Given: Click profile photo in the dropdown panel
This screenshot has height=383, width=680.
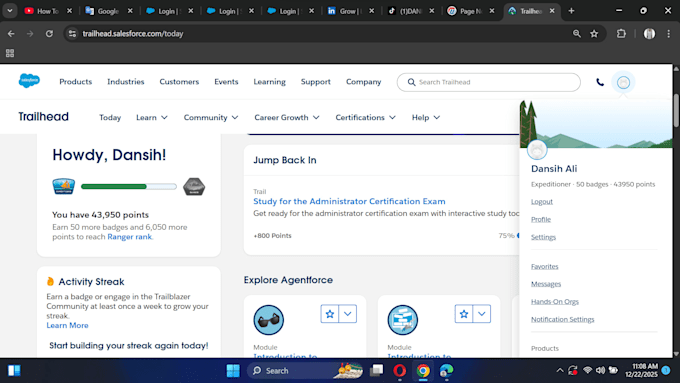Looking at the screenshot, I should click(537, 150).
